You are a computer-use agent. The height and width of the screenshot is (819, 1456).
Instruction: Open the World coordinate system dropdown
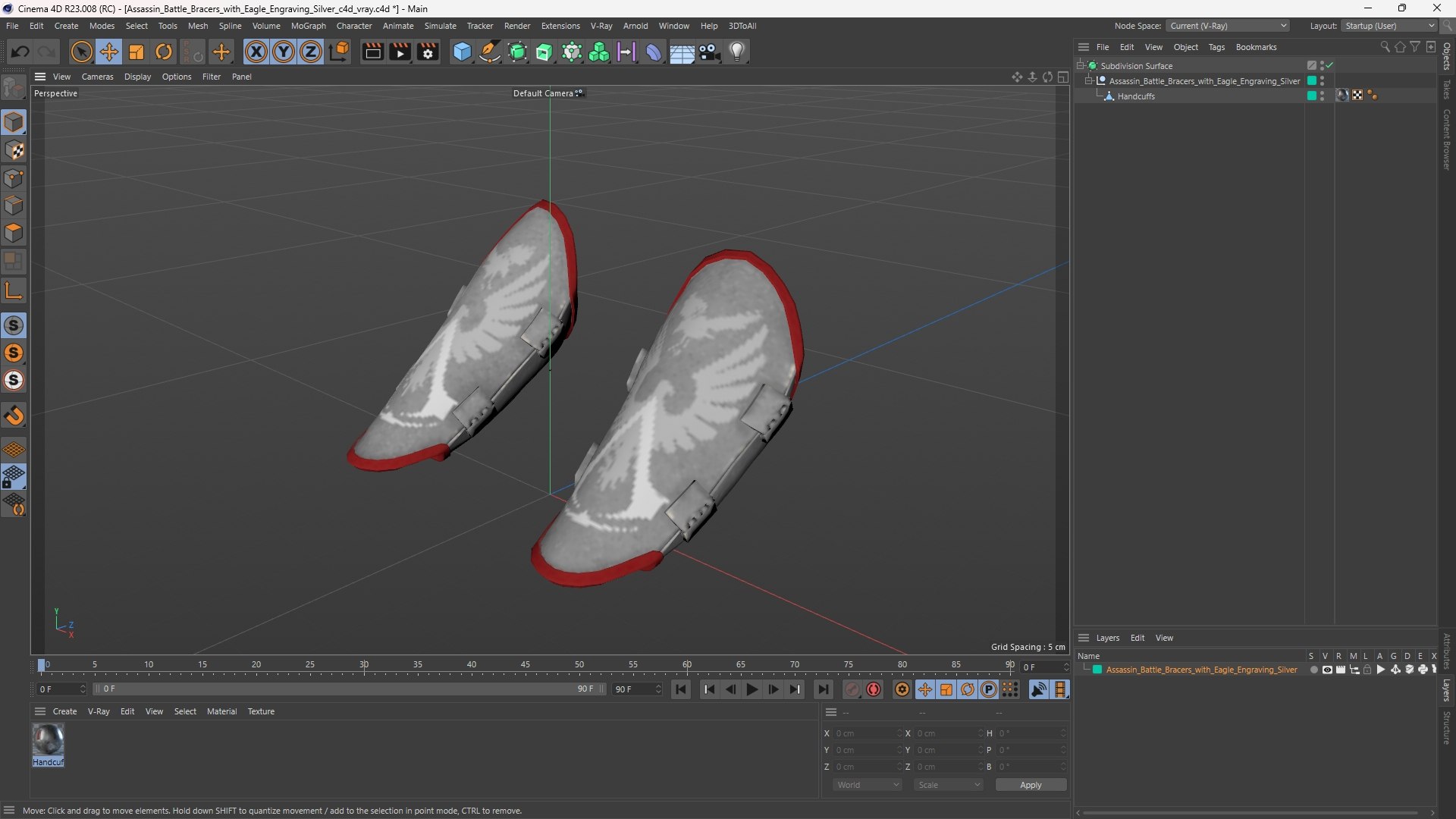pyautogui.click(x=867, y=785)
